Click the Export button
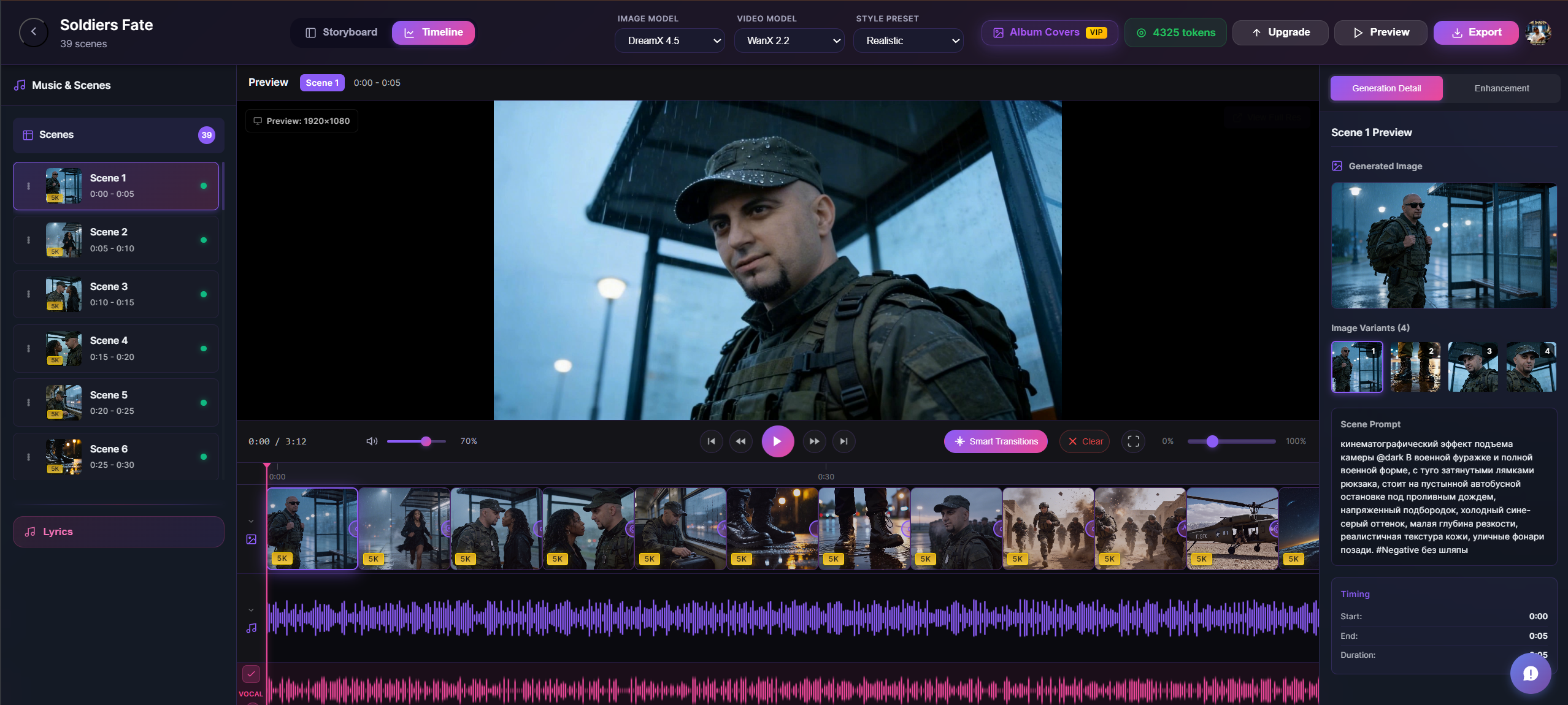Image resolution: width=1568 pixels, height=705 pixels. coord(1475,32)
